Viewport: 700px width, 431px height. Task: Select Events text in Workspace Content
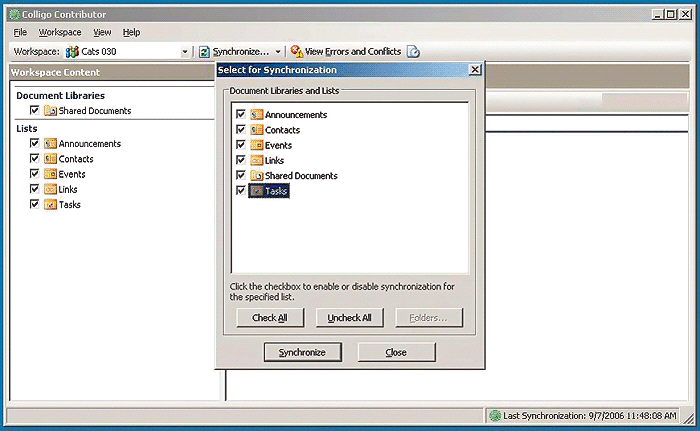[x=72, y=174]
